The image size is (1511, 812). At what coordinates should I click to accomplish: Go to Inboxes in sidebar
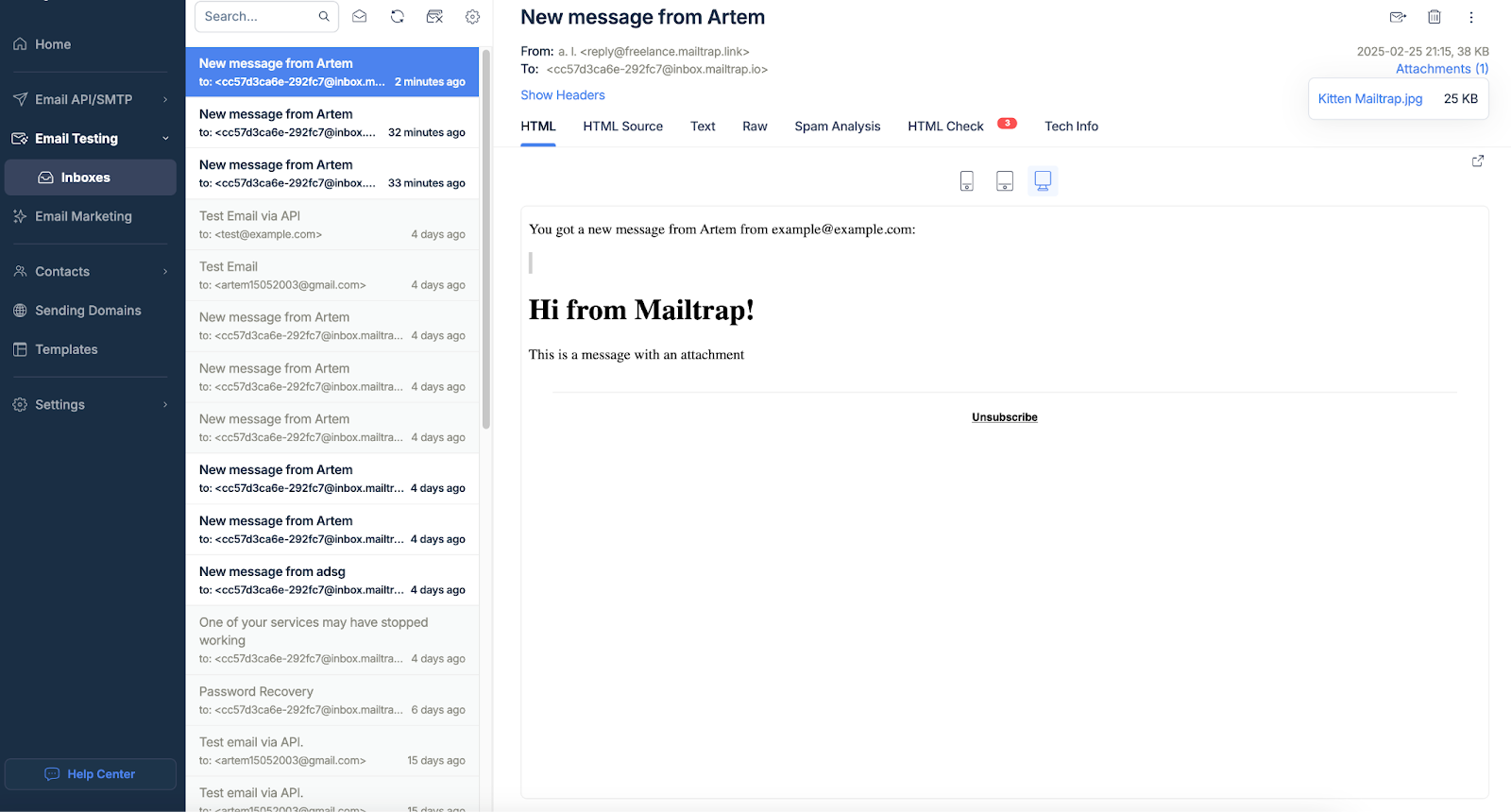(x=91, y=178)
